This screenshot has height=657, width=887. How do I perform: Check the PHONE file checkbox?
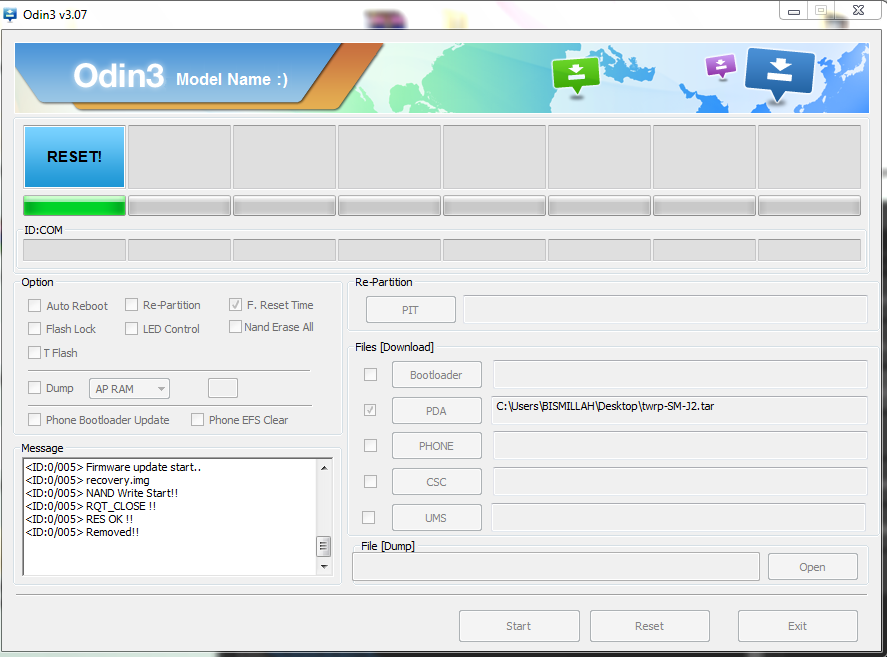pos(371,446)
